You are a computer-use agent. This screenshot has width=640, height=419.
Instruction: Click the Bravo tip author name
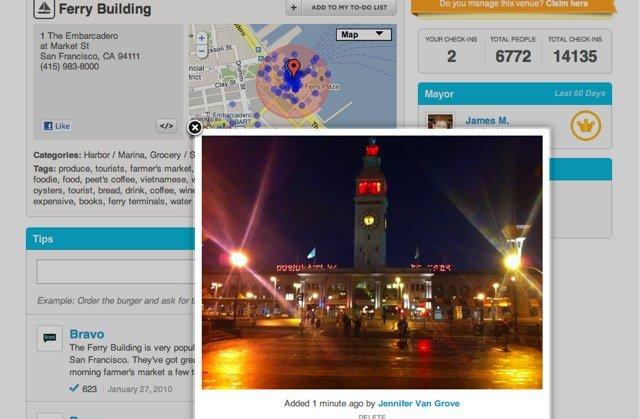click(x=87, y=334)
